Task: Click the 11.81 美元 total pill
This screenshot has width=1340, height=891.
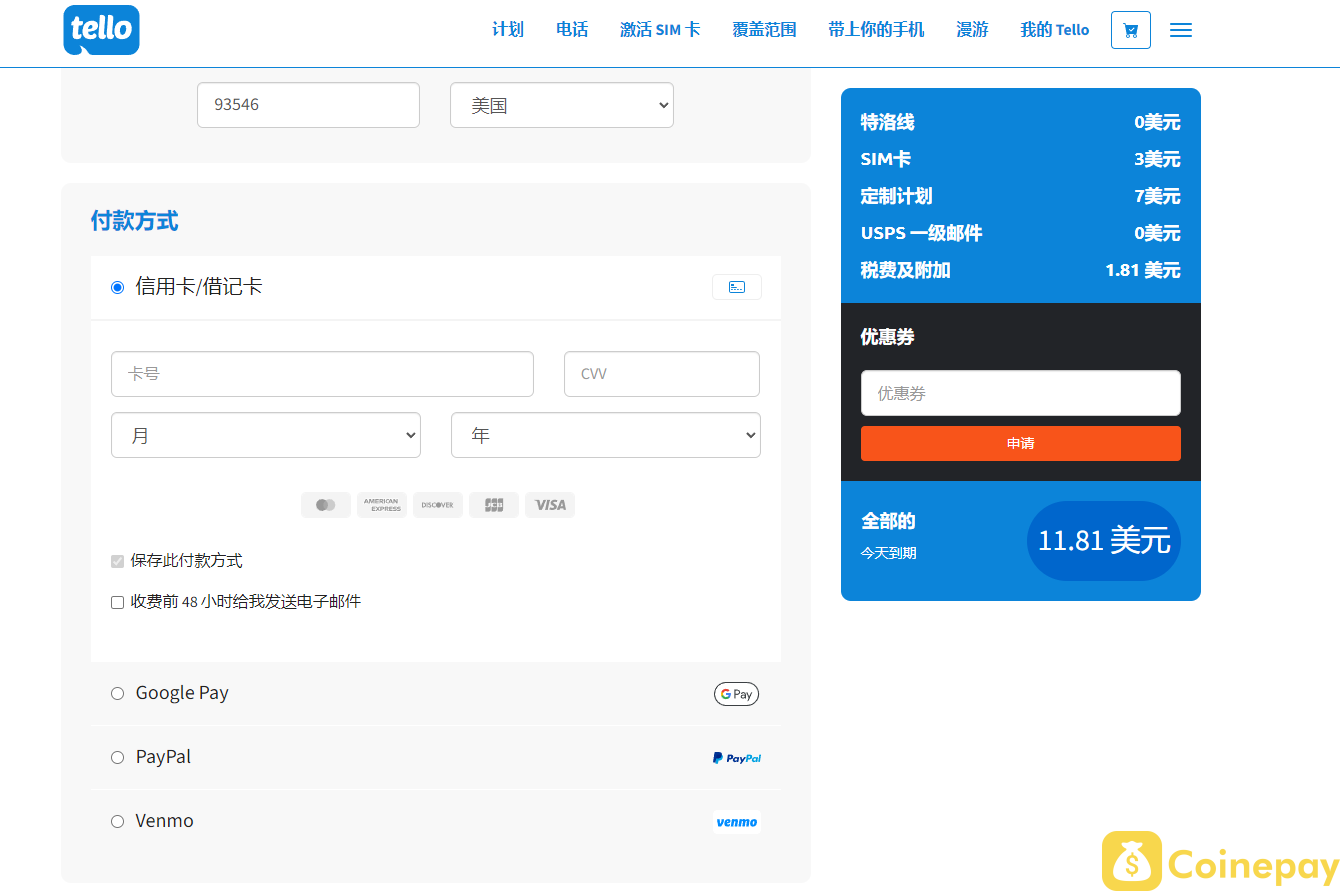Action: (x=1104, y=541)
